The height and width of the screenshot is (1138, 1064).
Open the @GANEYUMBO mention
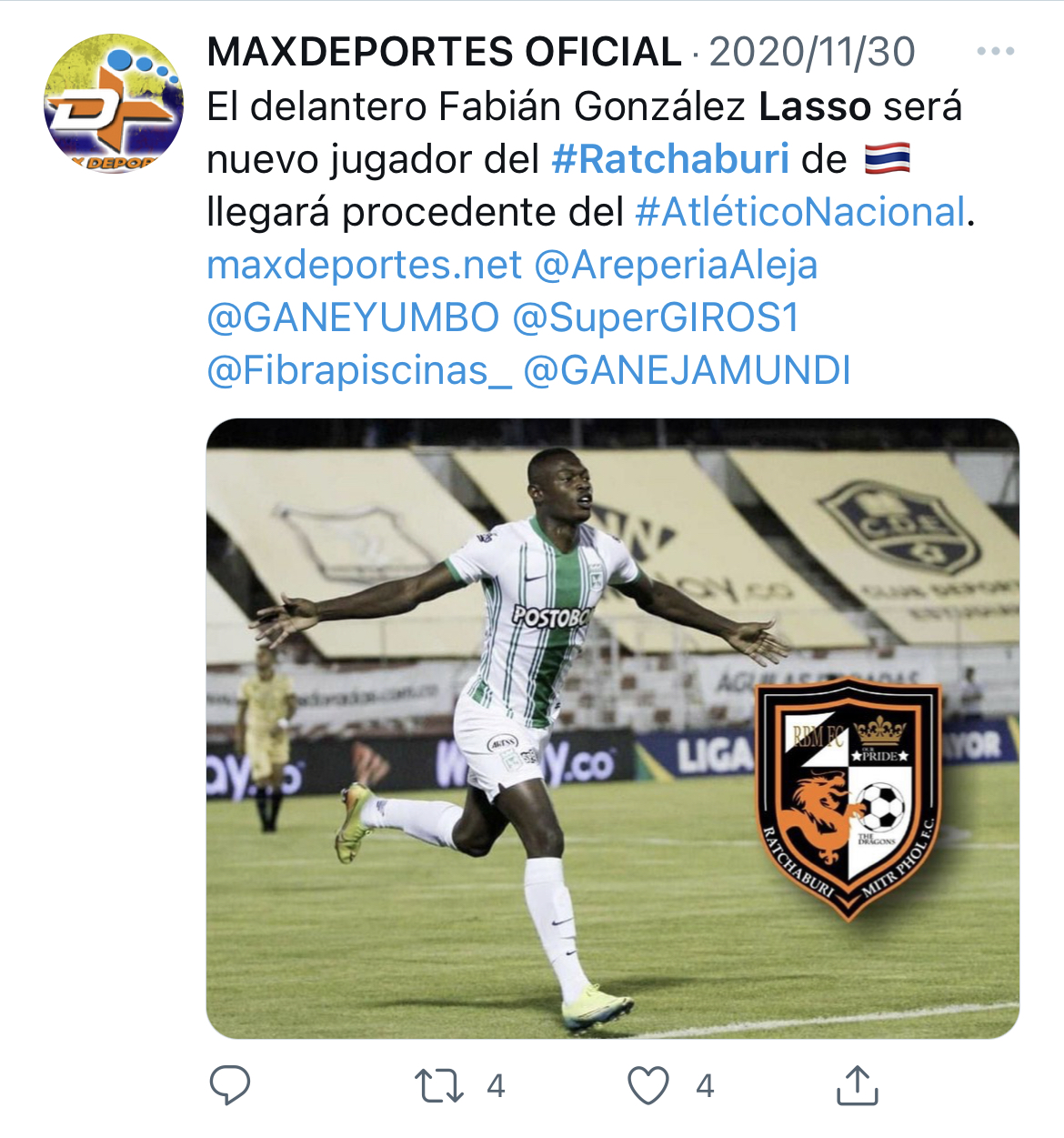[x=353, y=317]
